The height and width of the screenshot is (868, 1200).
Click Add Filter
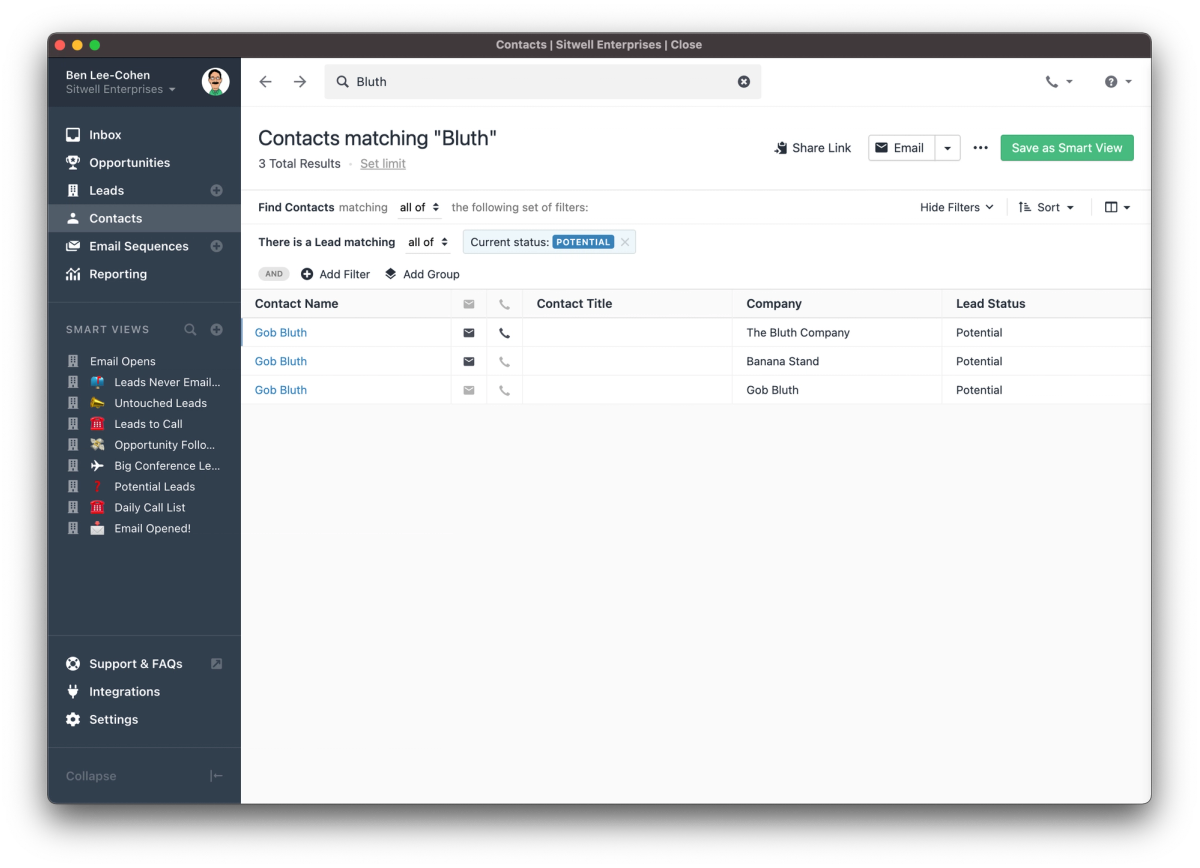pos(336,274)
